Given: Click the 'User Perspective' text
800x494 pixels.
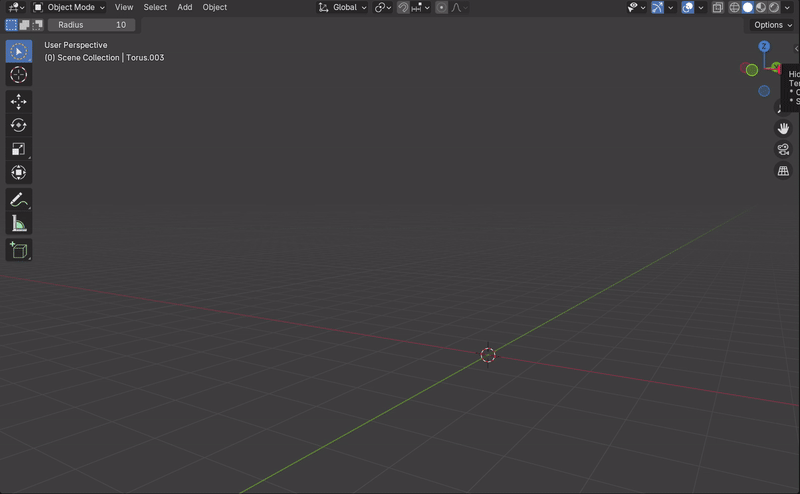Looking at the screenshot, I should point(76,45).
